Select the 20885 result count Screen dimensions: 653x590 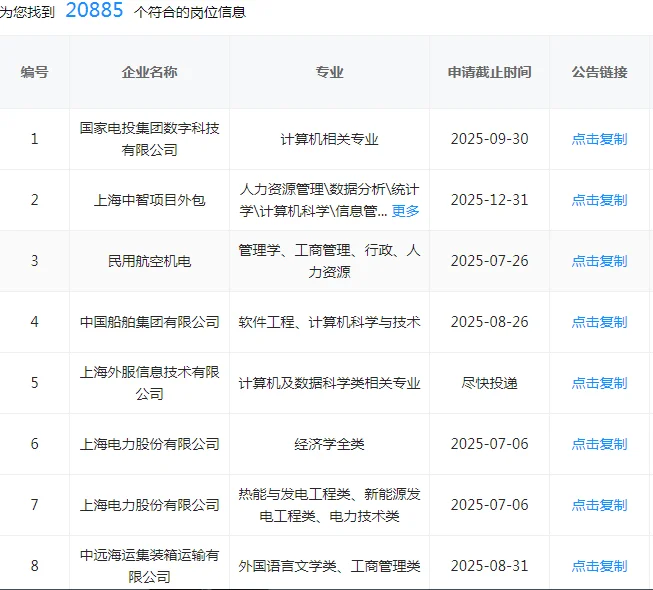coord(95,10)
